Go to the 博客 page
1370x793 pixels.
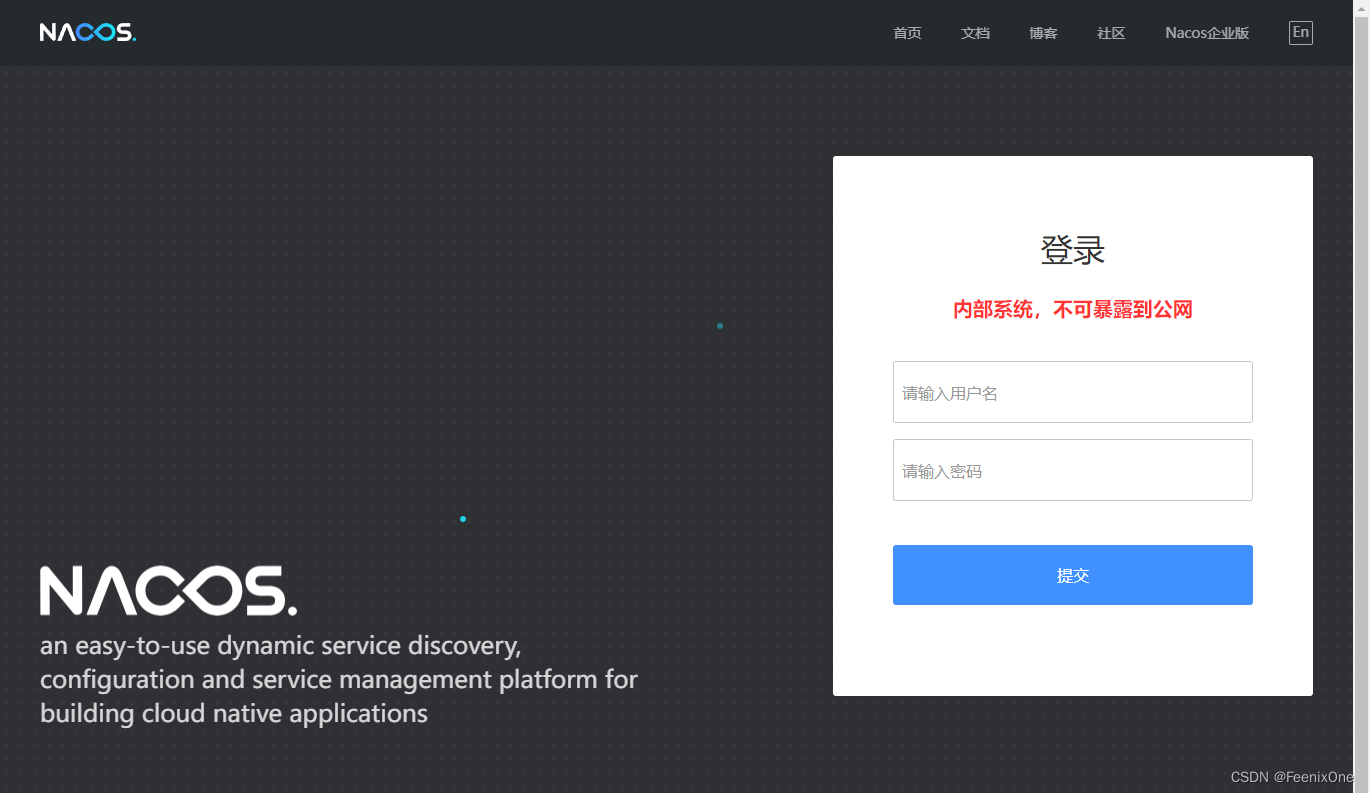click(x=1043, y=33)
